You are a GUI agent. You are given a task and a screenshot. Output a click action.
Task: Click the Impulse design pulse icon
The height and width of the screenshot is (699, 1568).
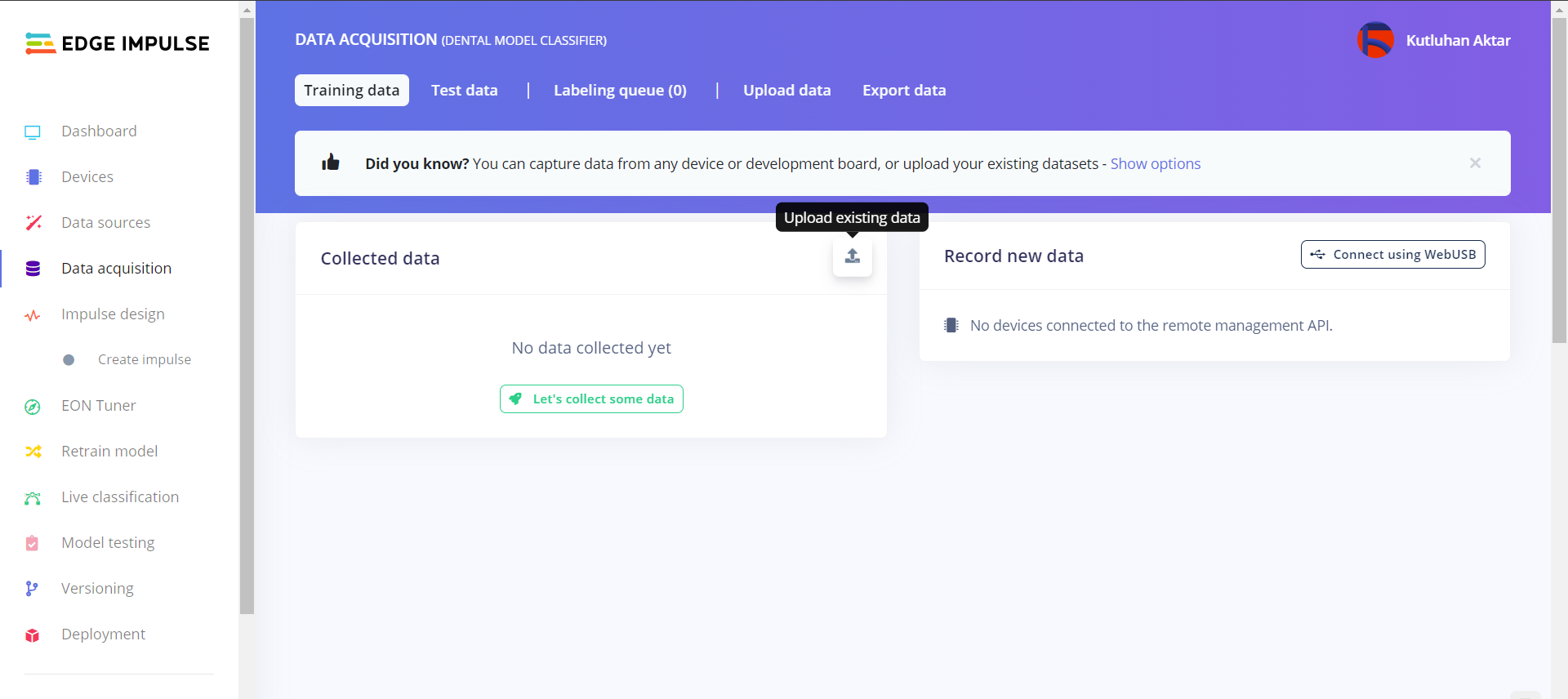(x=33, y=315)
